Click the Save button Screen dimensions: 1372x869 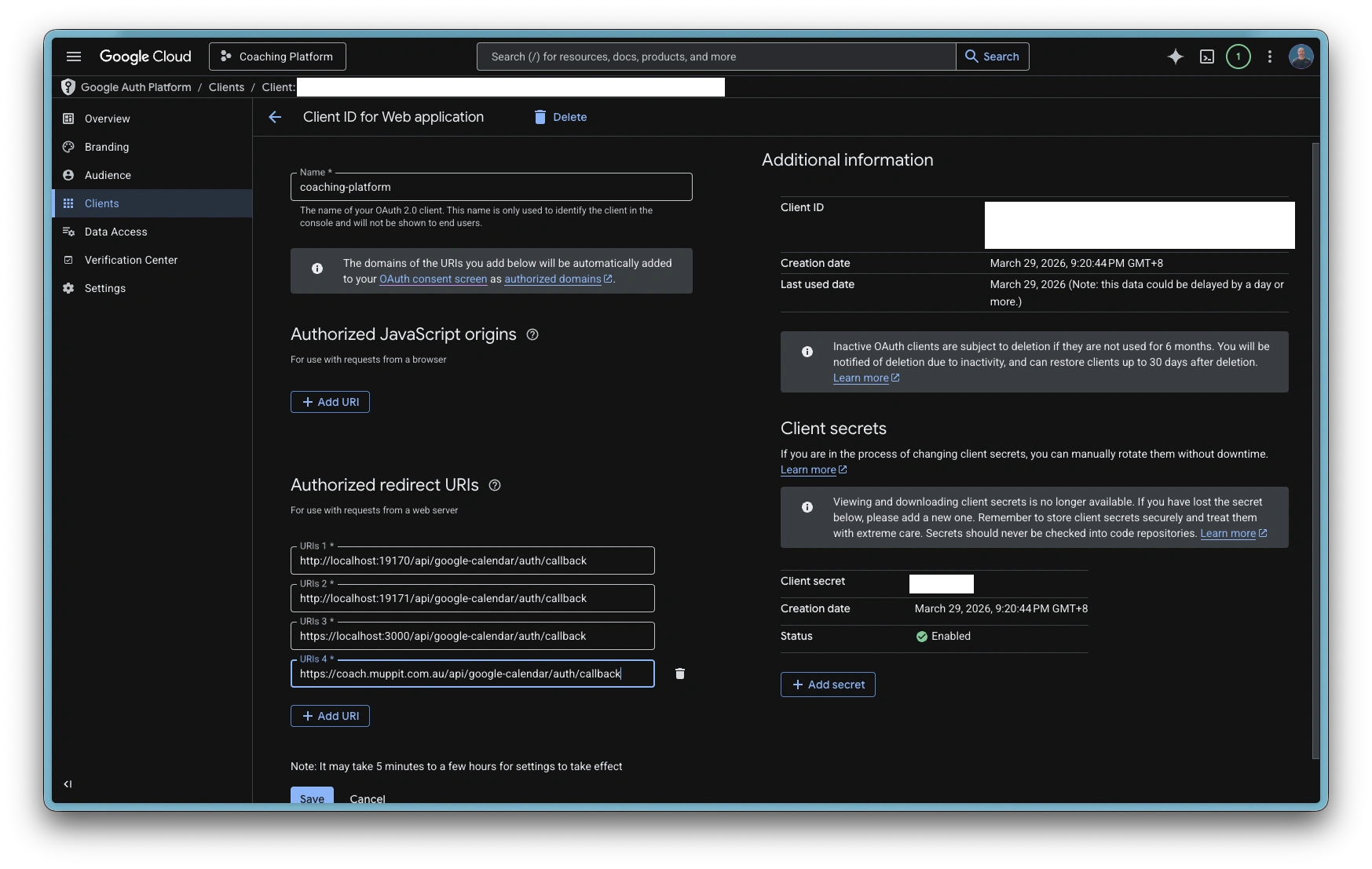click(x=312, y=796)
